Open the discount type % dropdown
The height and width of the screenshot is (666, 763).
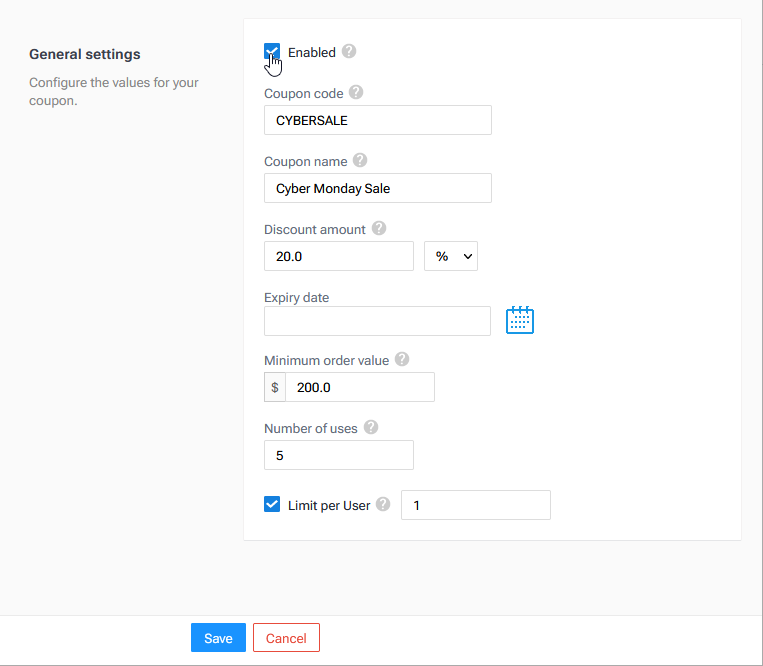click(451, 256)
